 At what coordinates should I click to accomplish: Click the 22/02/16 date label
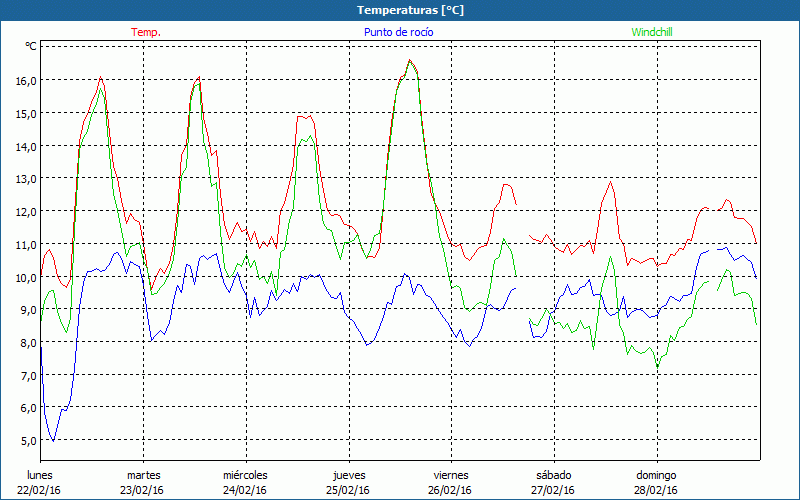point(42,489)
